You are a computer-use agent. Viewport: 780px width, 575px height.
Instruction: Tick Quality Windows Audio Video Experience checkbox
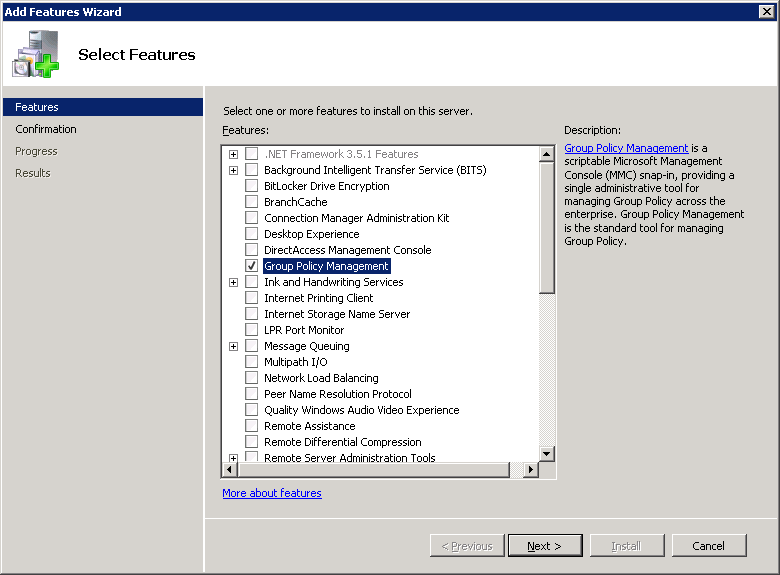252,409
